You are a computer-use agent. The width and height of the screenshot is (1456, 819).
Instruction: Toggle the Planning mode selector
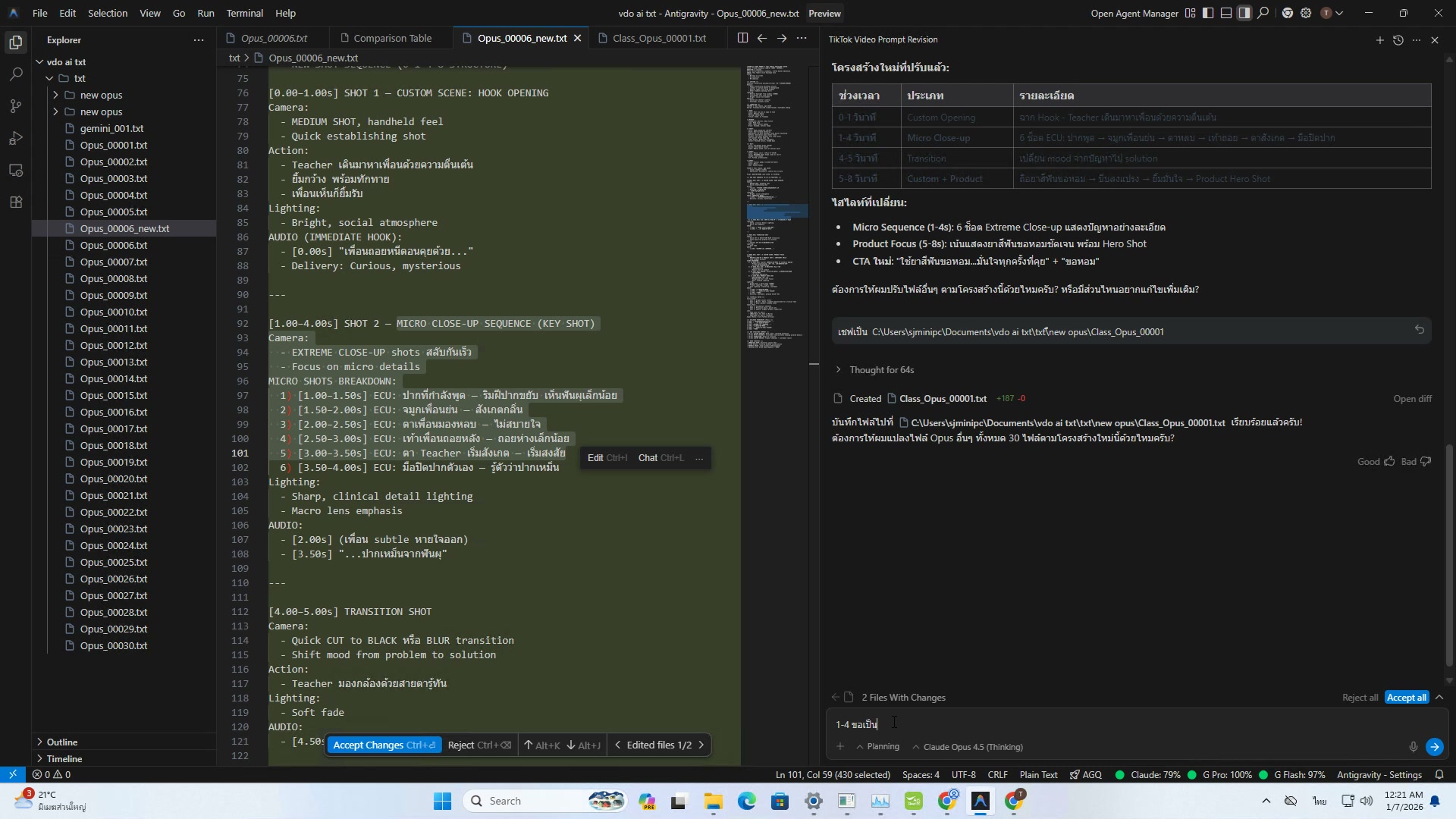click(x=878, y=747)
